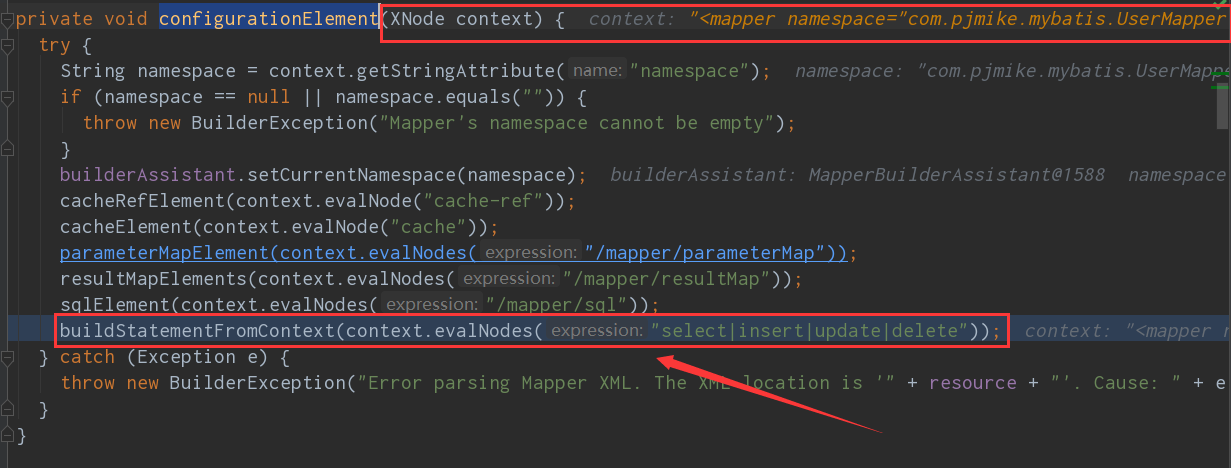Click the "/mapper/resultMap" string

click(x=671, y=279)
